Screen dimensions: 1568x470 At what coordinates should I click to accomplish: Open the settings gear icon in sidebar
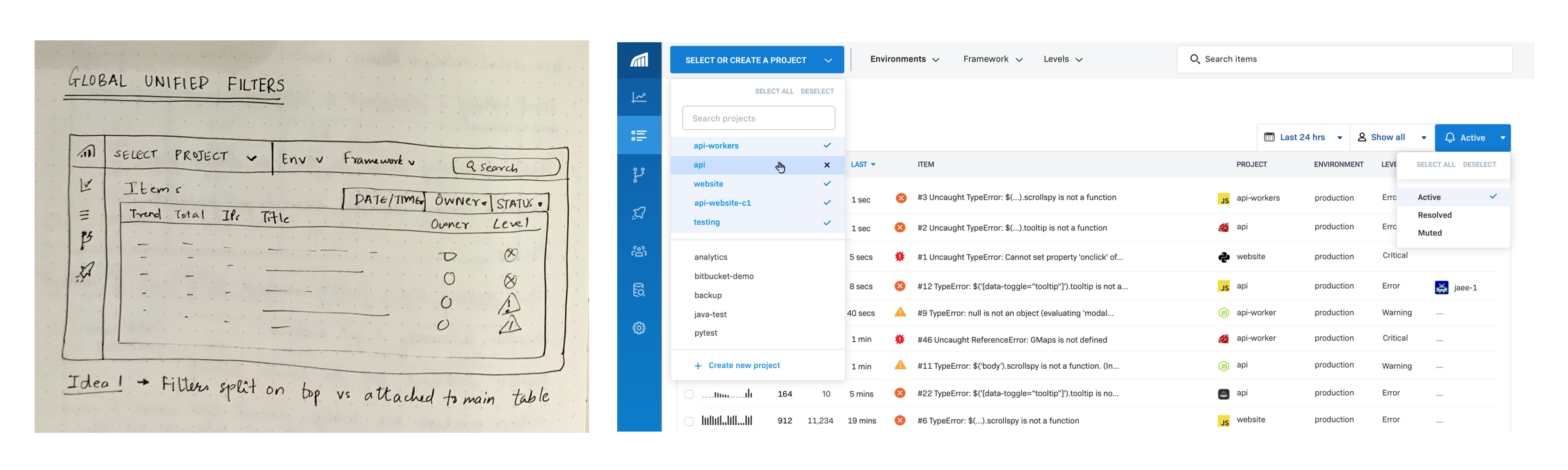[639, 328]
